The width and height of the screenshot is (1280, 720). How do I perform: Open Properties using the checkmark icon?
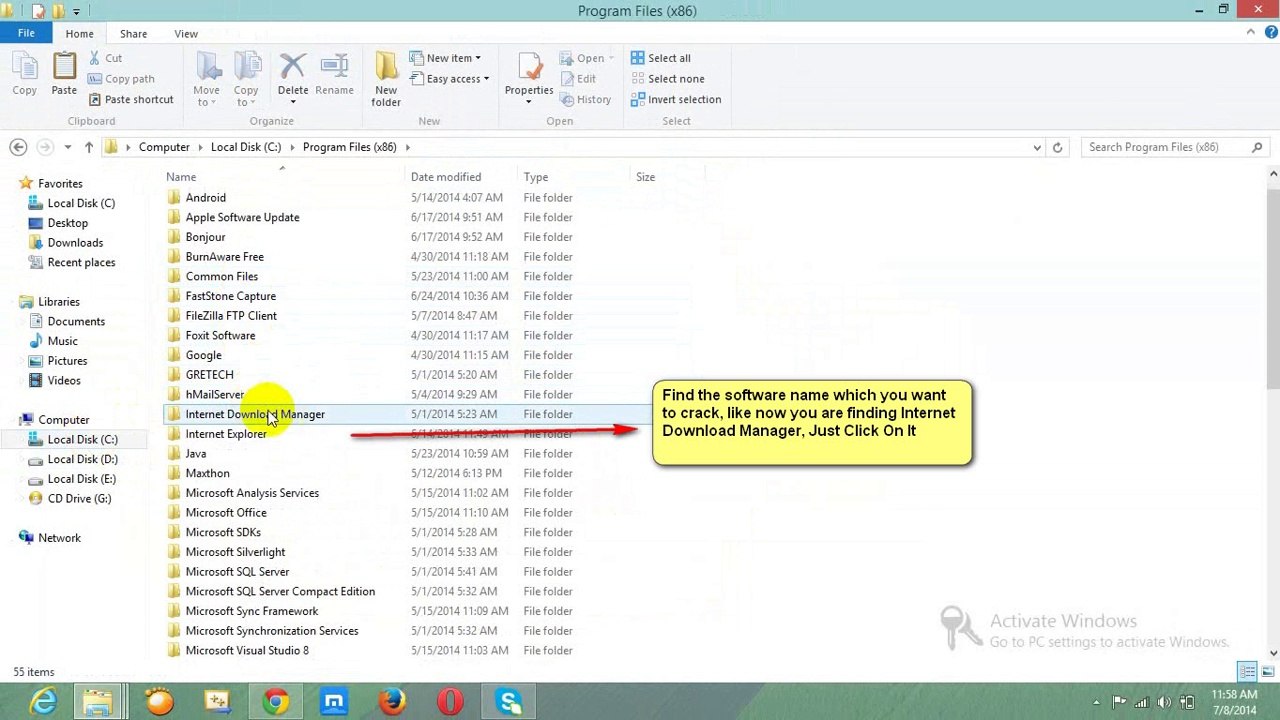point(529,66)
